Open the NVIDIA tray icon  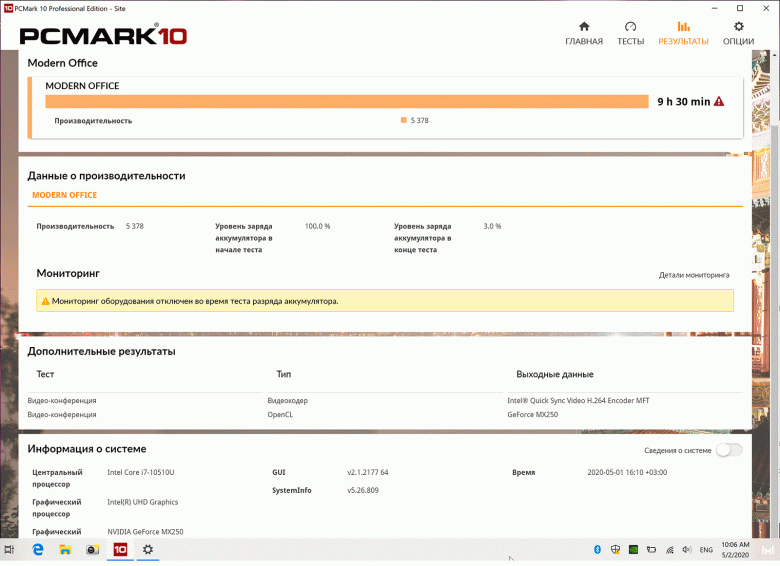(x=633, y=550)
